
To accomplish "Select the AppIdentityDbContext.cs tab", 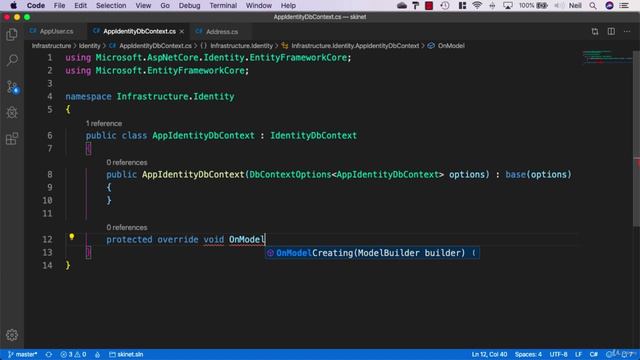I will pyautogui.click(x=140, y=31).
